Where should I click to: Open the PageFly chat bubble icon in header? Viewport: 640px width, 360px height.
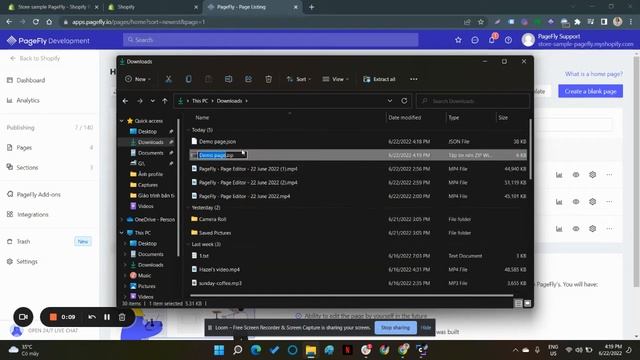(x=475, y=40)
